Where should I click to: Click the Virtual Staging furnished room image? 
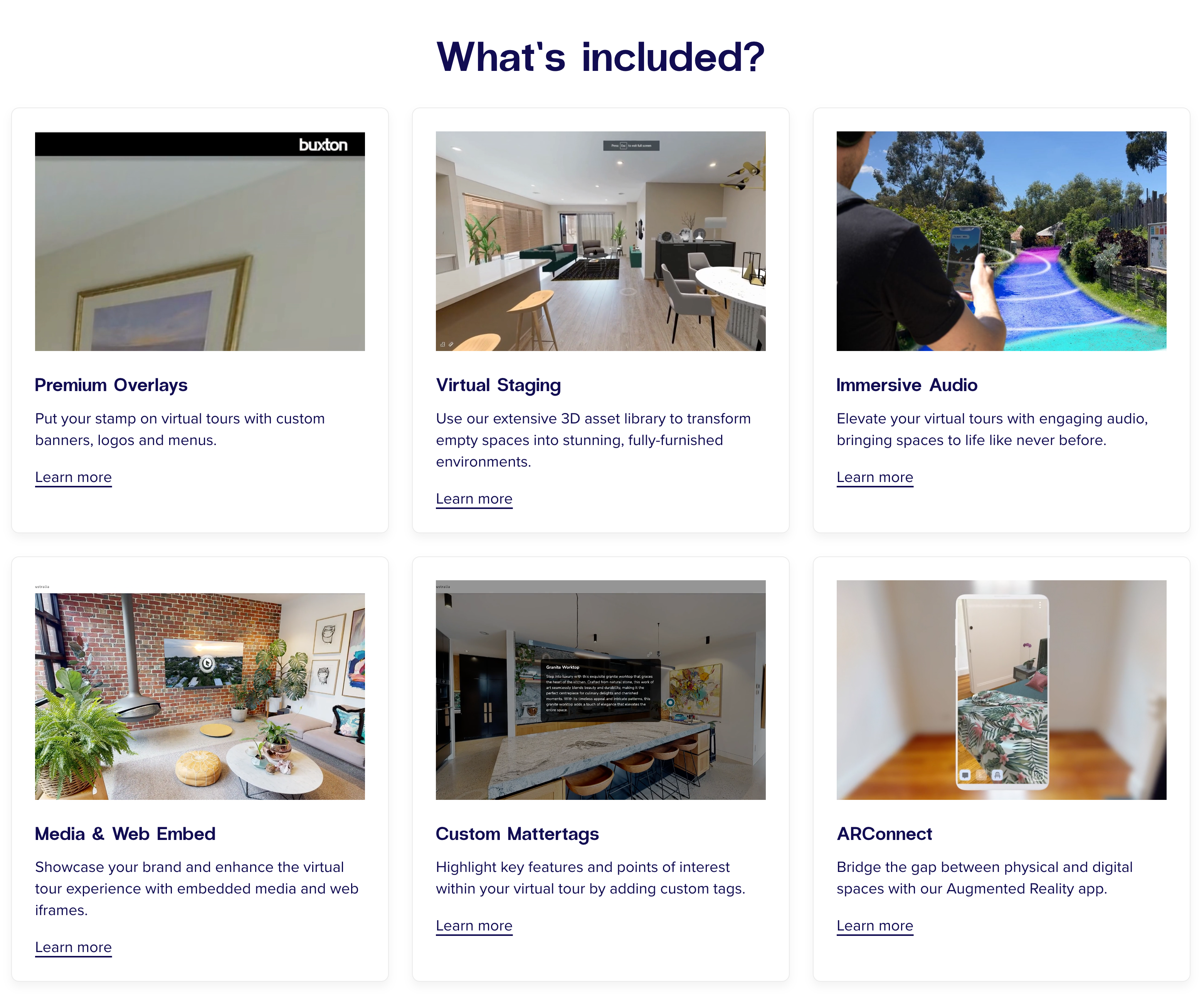[x=600, y=241]
